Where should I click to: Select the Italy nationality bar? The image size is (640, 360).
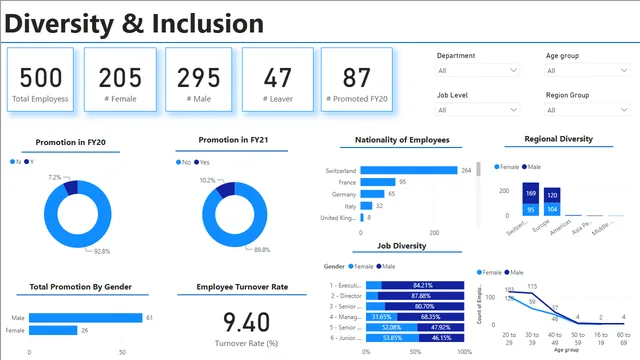coord(366,206)
